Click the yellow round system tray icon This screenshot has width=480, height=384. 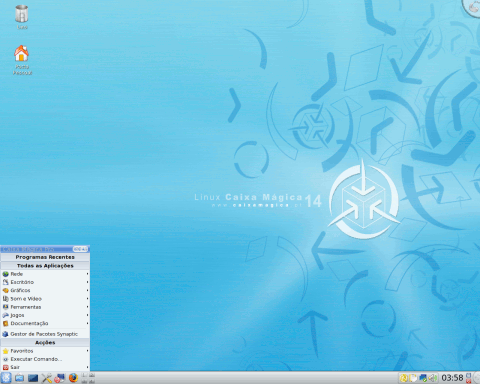404,378
